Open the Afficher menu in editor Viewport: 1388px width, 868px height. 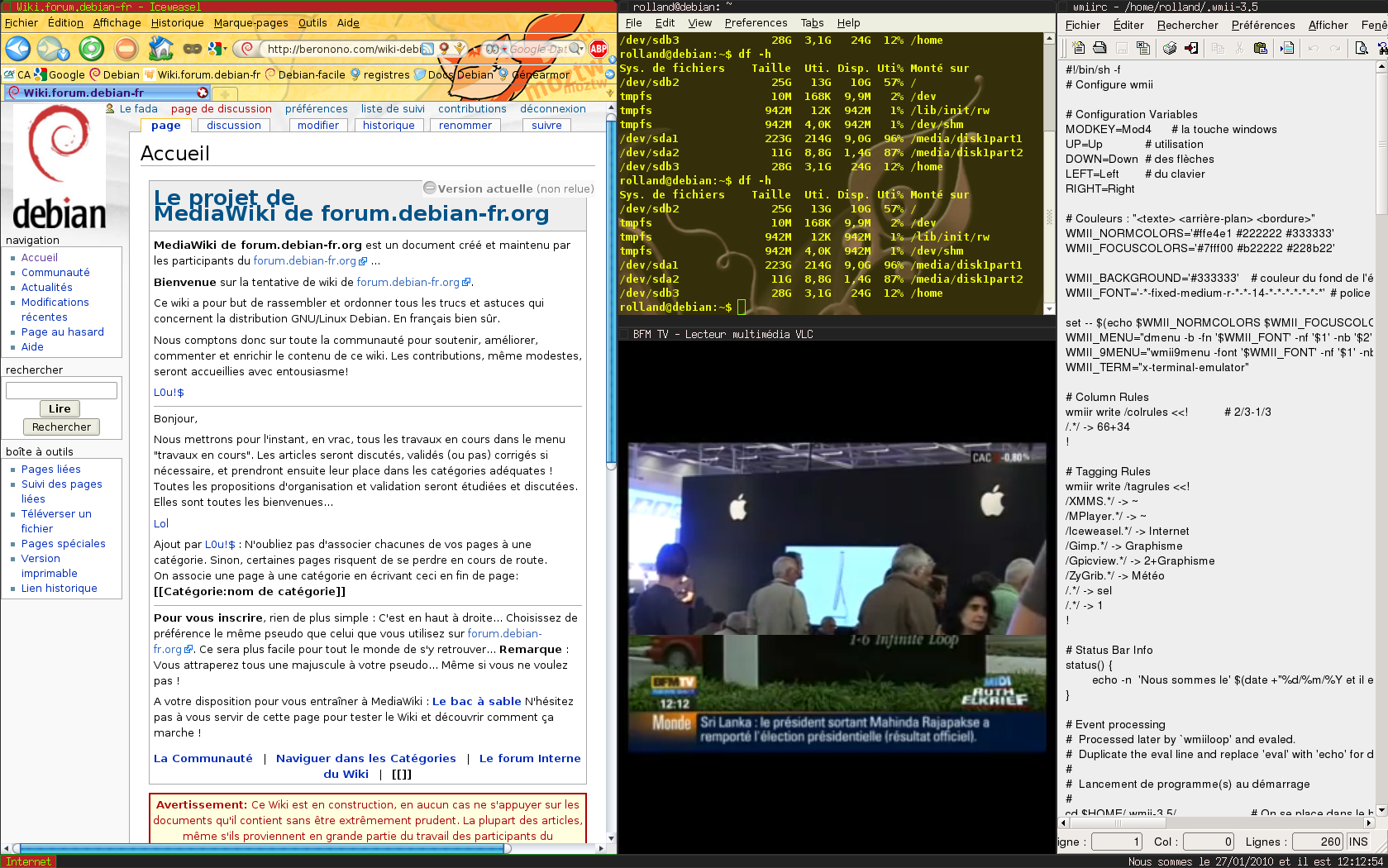[x=1328, y=25]
